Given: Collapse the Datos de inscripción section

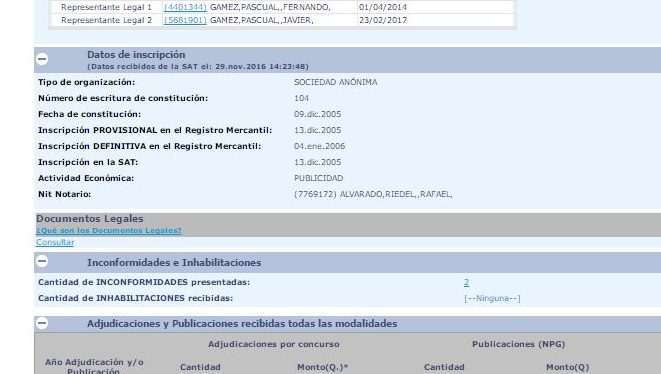Looking at the screenshot, I should pos(42,59).
